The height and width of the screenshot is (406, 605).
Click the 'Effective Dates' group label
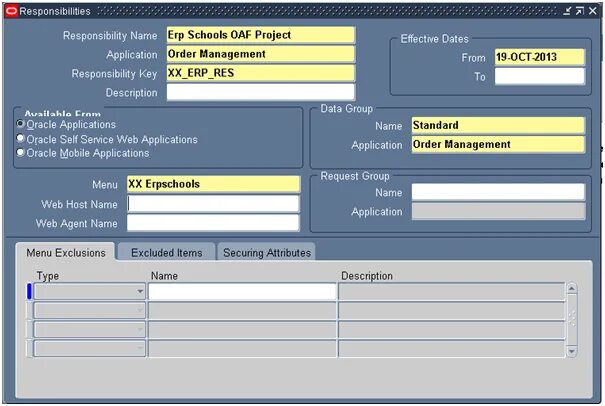(x=434, y=39)
